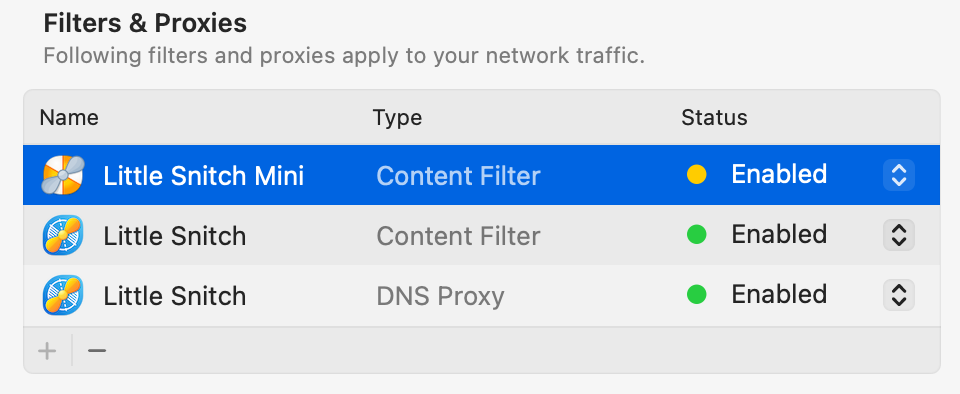The height and width of the screenshot is (394, 960).
Task: Click Enabled text in the DNS Proxy row
Action: pyautogui.click(x=779, y=294)
